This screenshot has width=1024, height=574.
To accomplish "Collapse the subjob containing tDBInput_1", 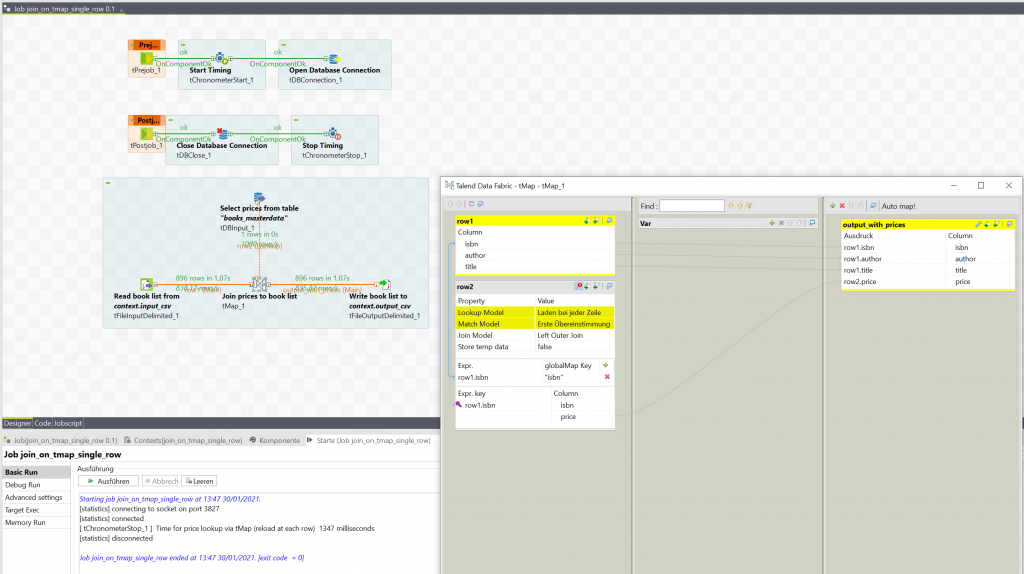I will 108,183.
